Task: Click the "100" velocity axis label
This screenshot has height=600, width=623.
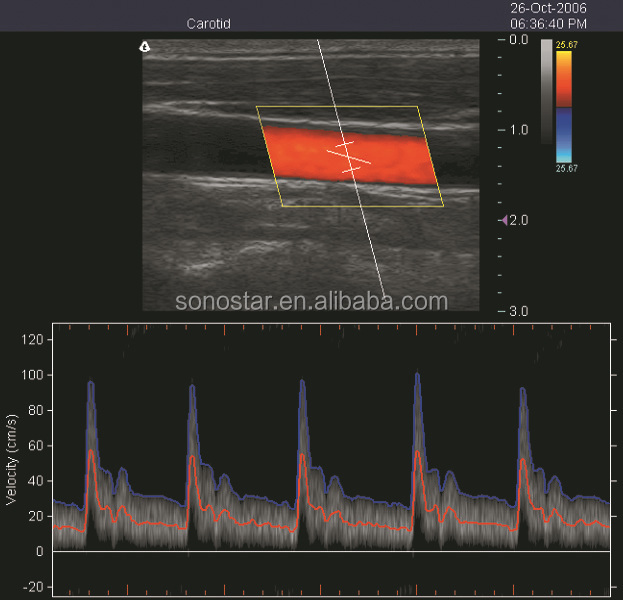Action: [33, 375]
